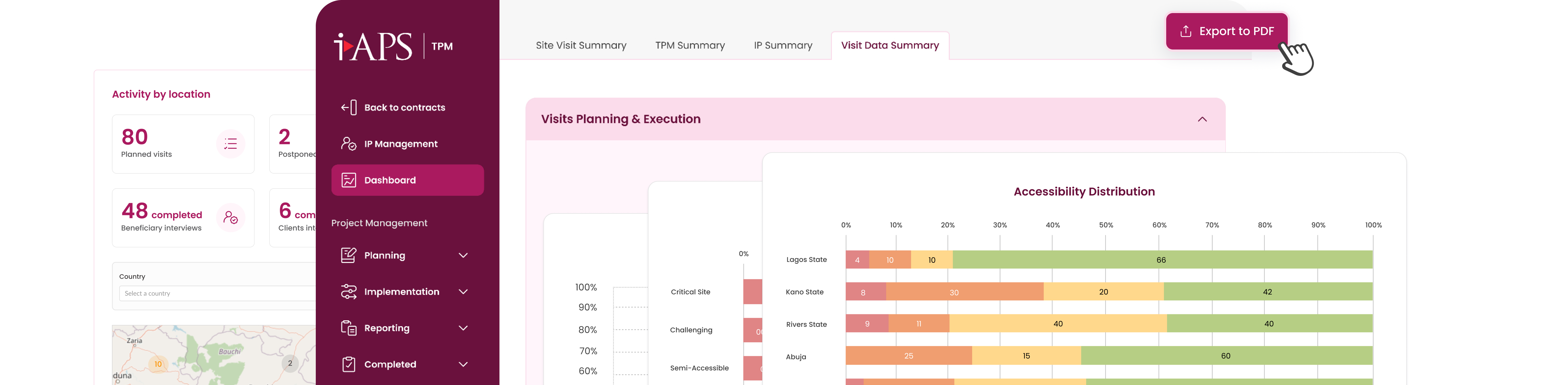Click Rivers State yellow segment 40
The height and width of the screenshot is (385, 1568).
(x=1058, y=324)
